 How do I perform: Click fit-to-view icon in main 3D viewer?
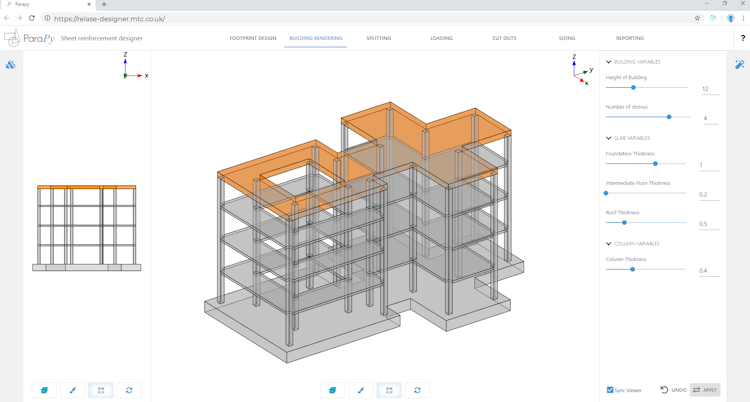pos(389,390)
